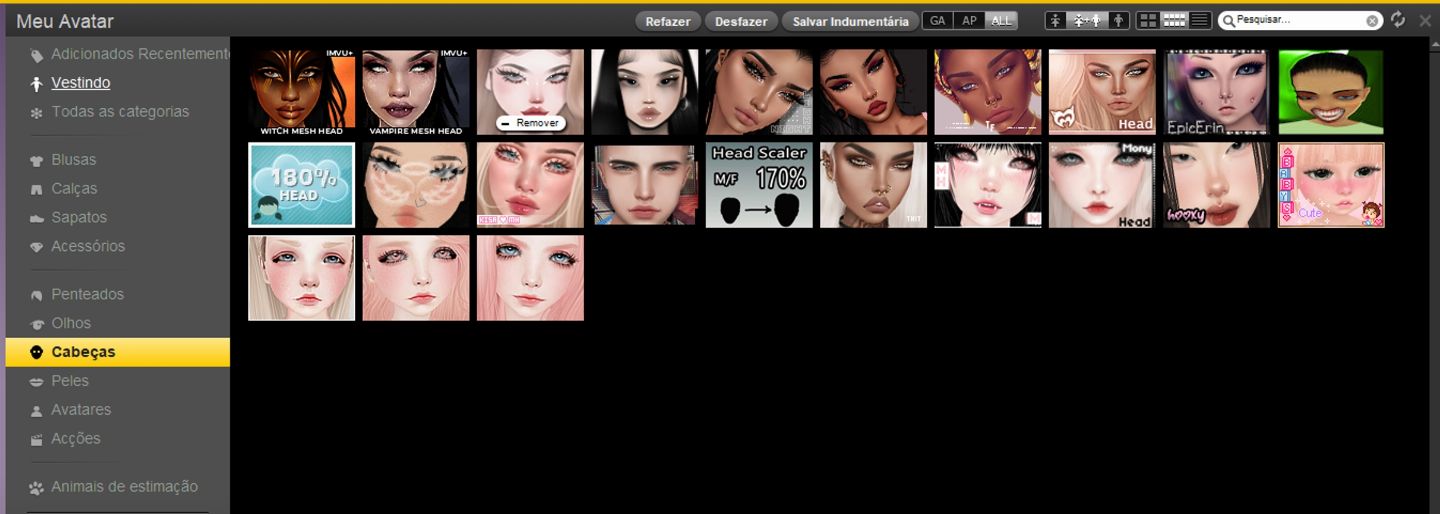Image resolution: width=1440 pixels, height=514 pixels.
Task: Clear the search field text
Action: (1373, 20)
